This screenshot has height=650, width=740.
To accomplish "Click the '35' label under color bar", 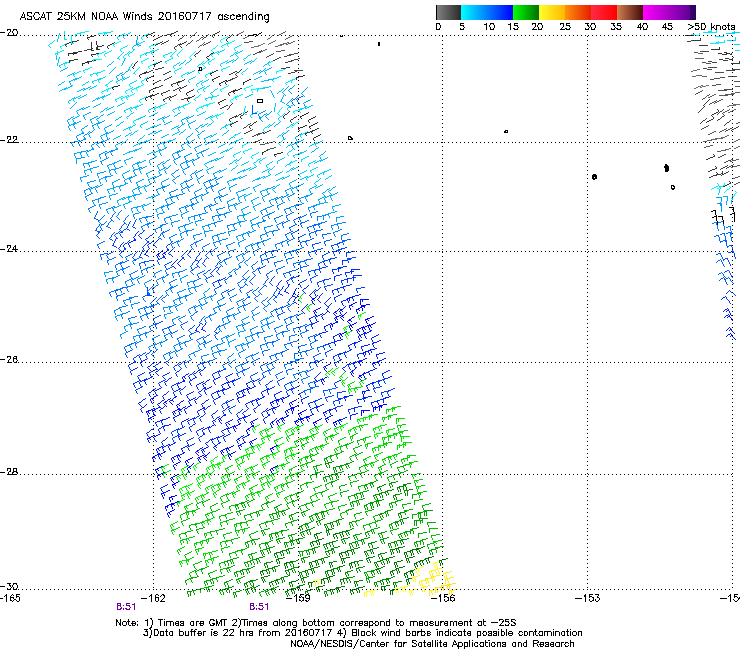I will pyautogui.click(x=616, y=27).
